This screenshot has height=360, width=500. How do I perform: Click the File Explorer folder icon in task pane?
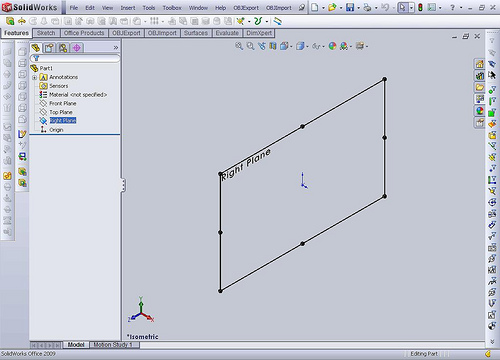tap(480, 87)
